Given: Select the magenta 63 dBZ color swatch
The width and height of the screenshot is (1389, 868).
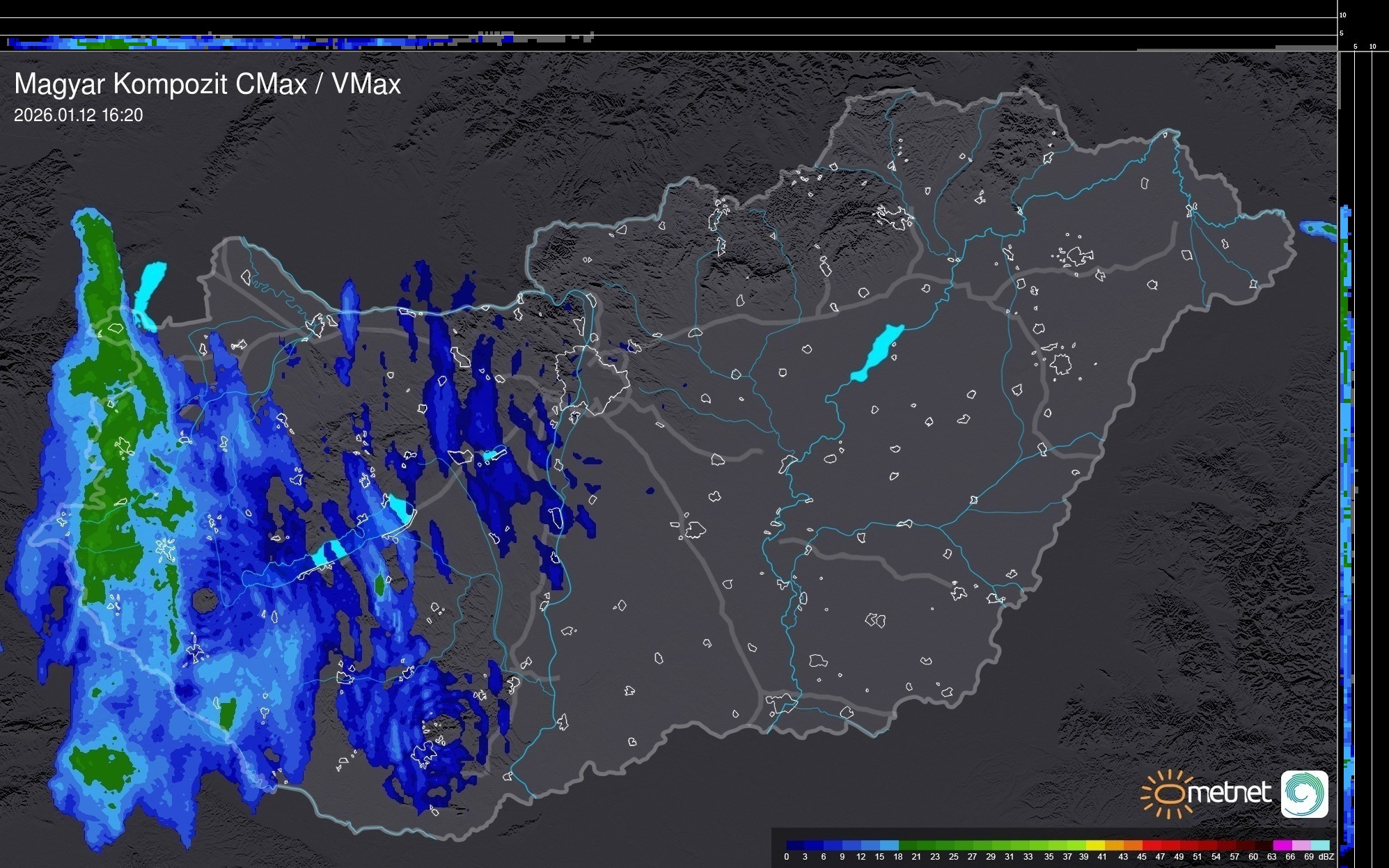Looking at the screenshot, I should (1282, 845).
